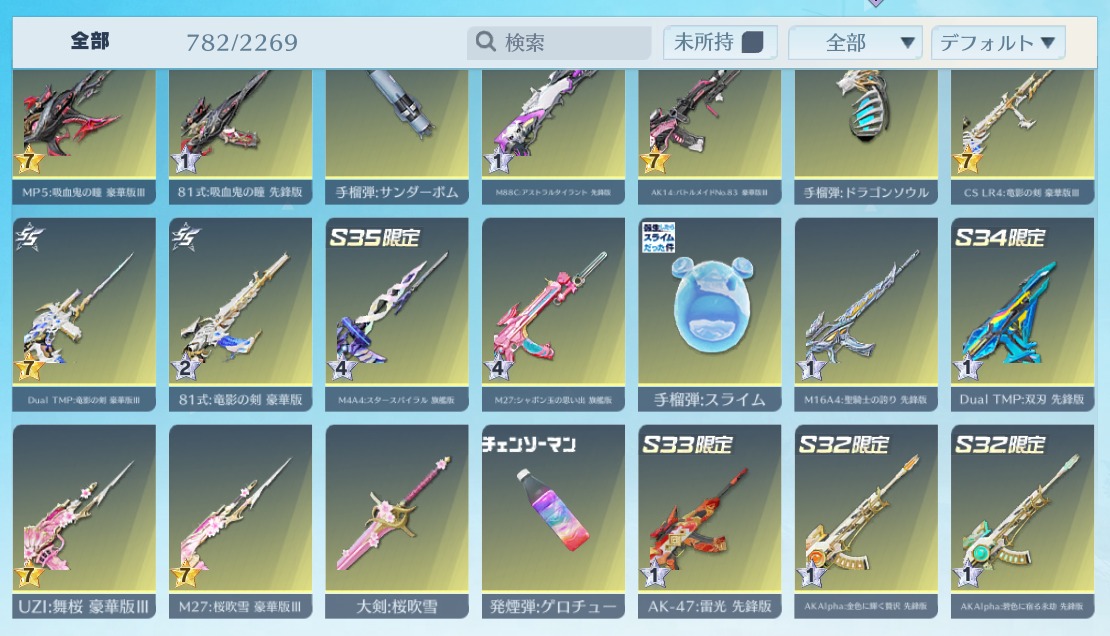Expand the デフォルト sort dropdown
The image size is (1110, 636).
pyautogui.click(x=998, y=42)
